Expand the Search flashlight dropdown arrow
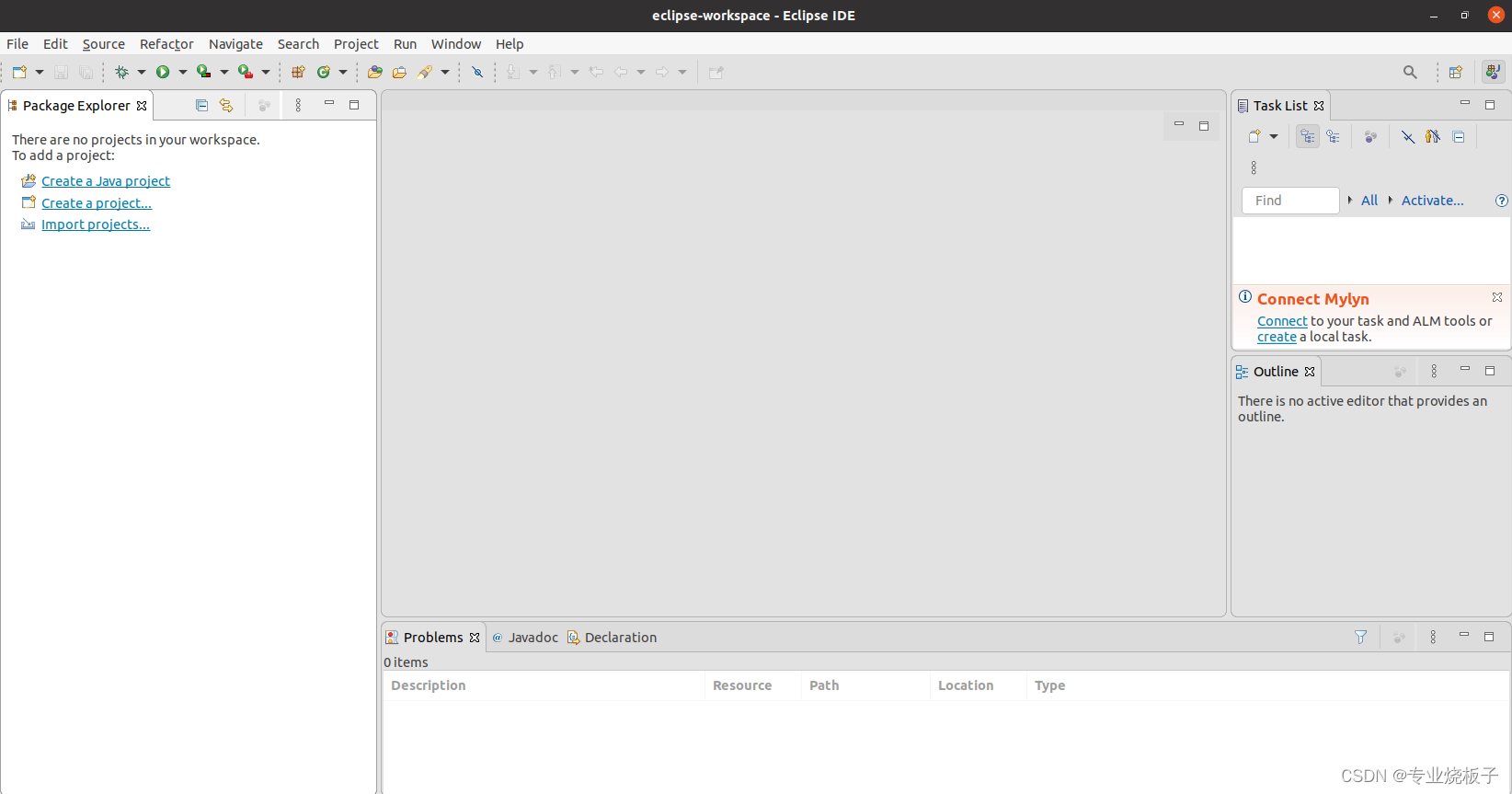This screenshot has width=1512, height=794. click(445, 72)
